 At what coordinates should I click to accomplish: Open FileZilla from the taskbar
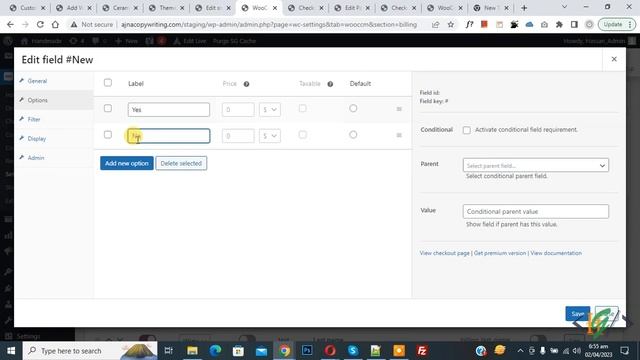pos(422,351)
